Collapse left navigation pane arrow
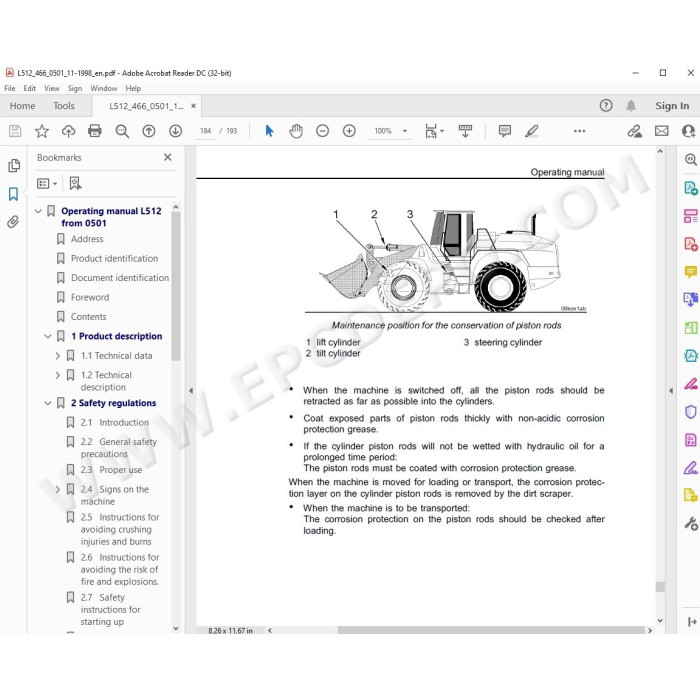 coord(191,391)
